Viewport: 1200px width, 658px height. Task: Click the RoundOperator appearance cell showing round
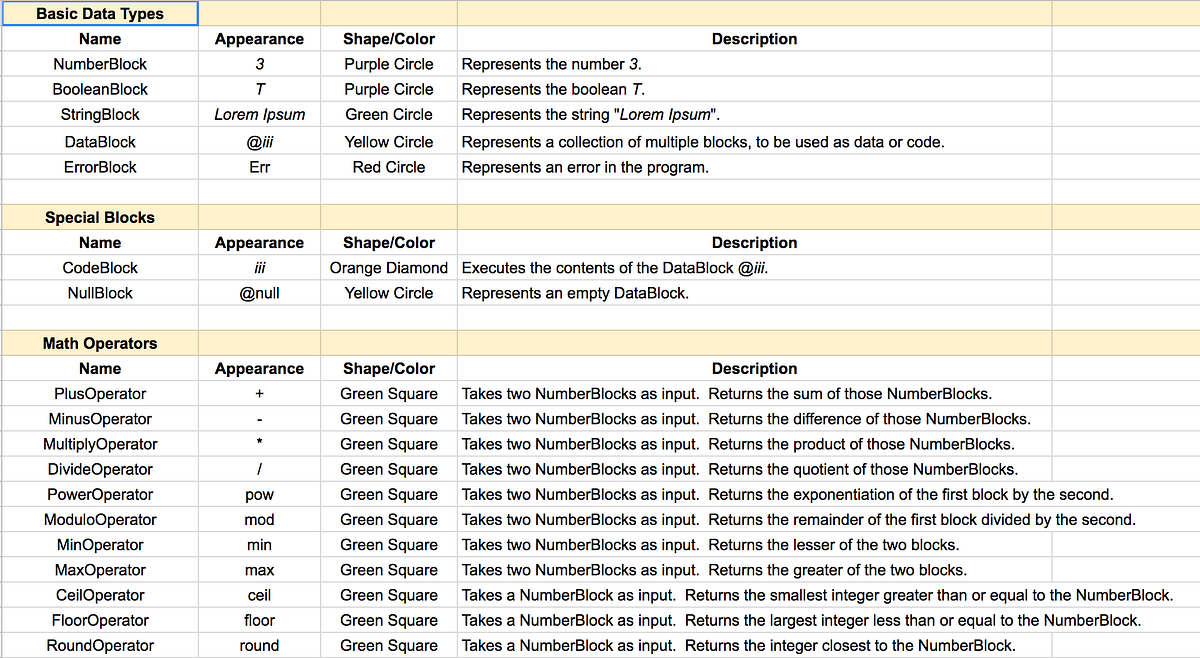259,645
